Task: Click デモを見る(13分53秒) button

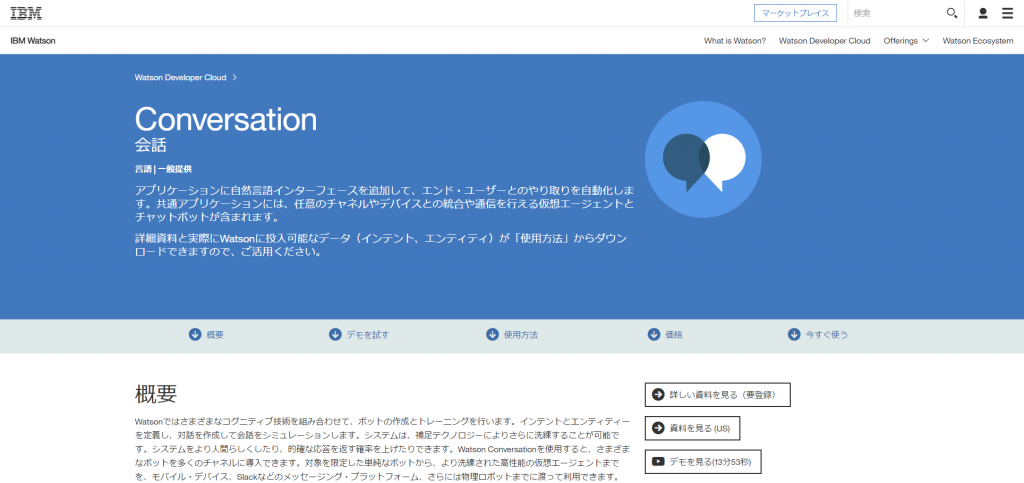Action: coord(703,461)
